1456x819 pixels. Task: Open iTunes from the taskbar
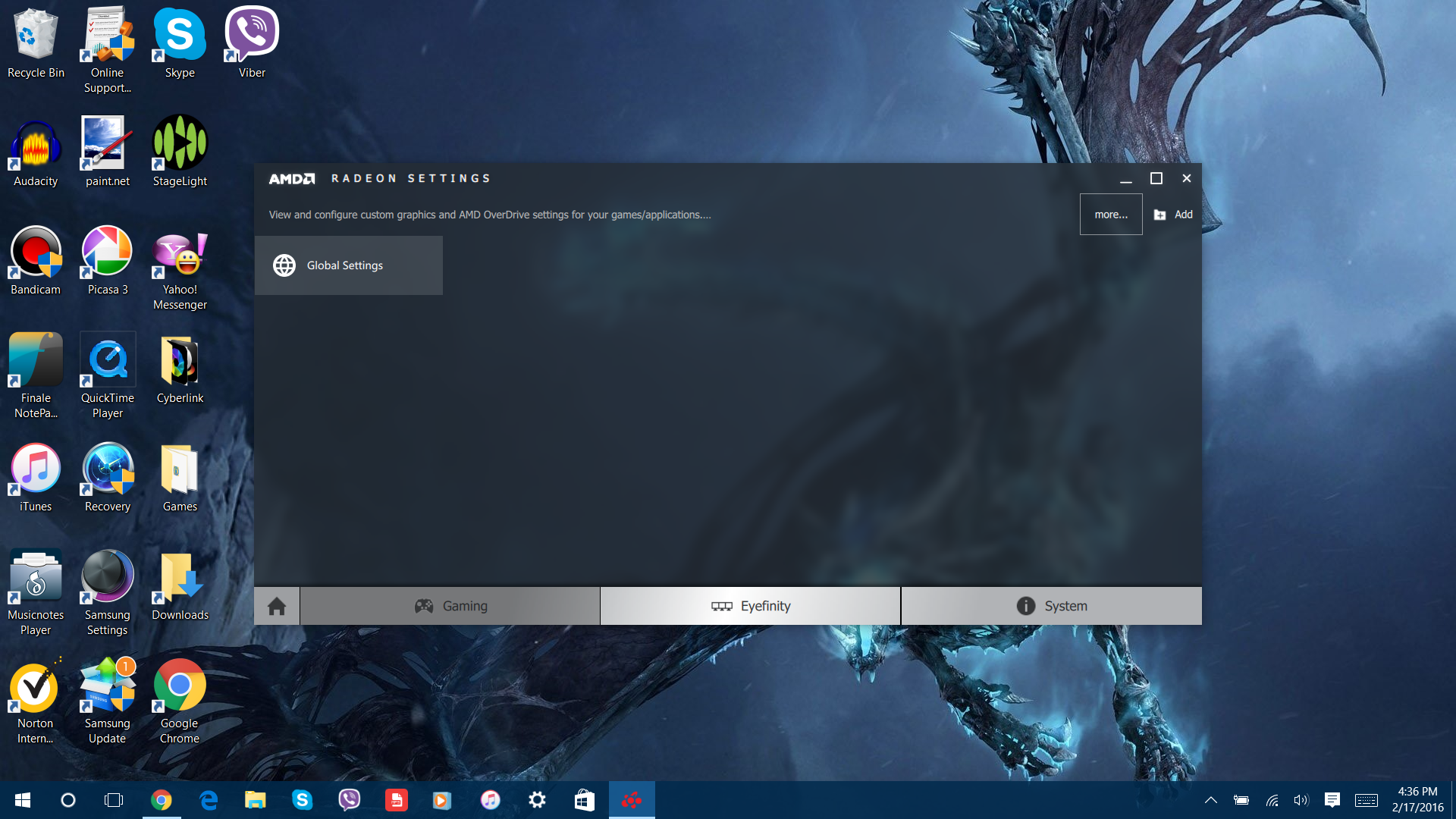click(x=490, y=800)
